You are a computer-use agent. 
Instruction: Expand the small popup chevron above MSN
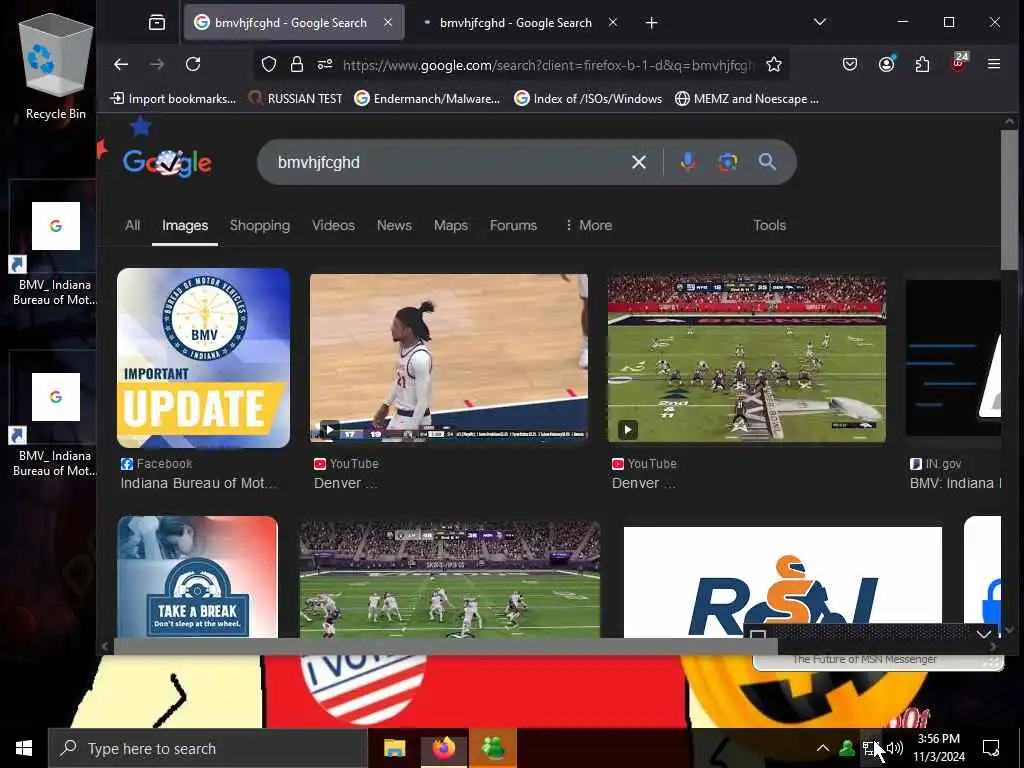click(984, 634)
